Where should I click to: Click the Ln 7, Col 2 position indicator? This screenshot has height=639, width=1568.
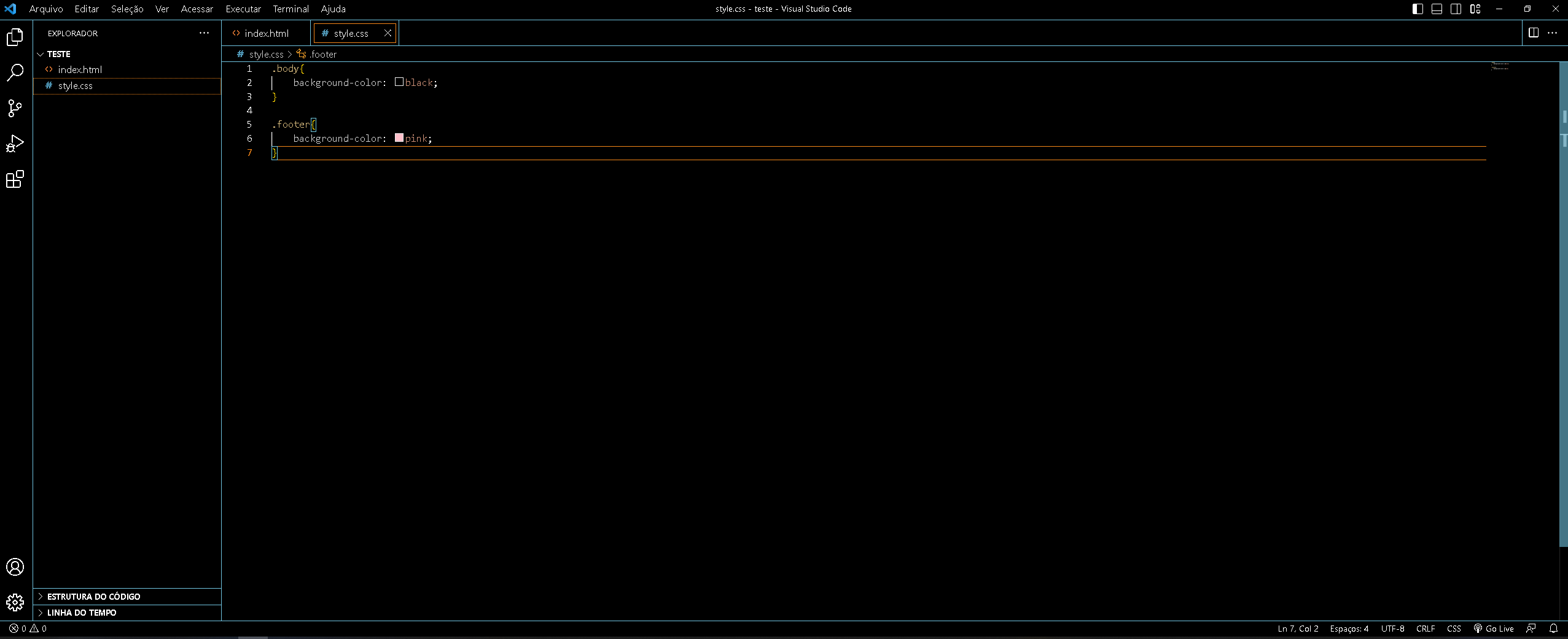pyautogui.click(x=1298, y=629)
